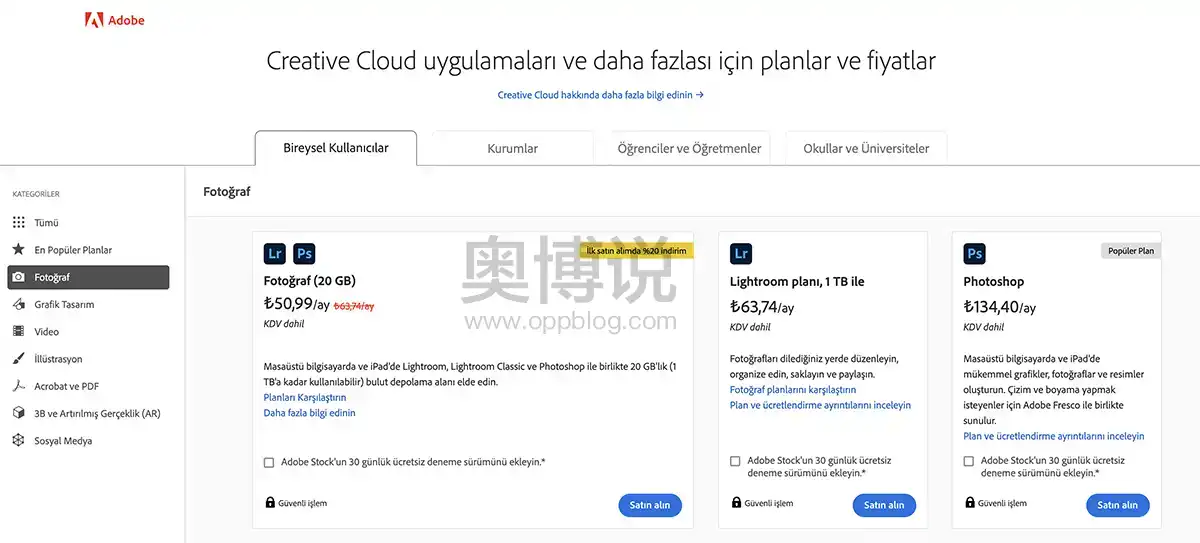1200x543 pixels.
Task: Open Lightroom Plan ve ücretlendirme ayrıntılarını inceleyin link
Action: tap(820, 405)
